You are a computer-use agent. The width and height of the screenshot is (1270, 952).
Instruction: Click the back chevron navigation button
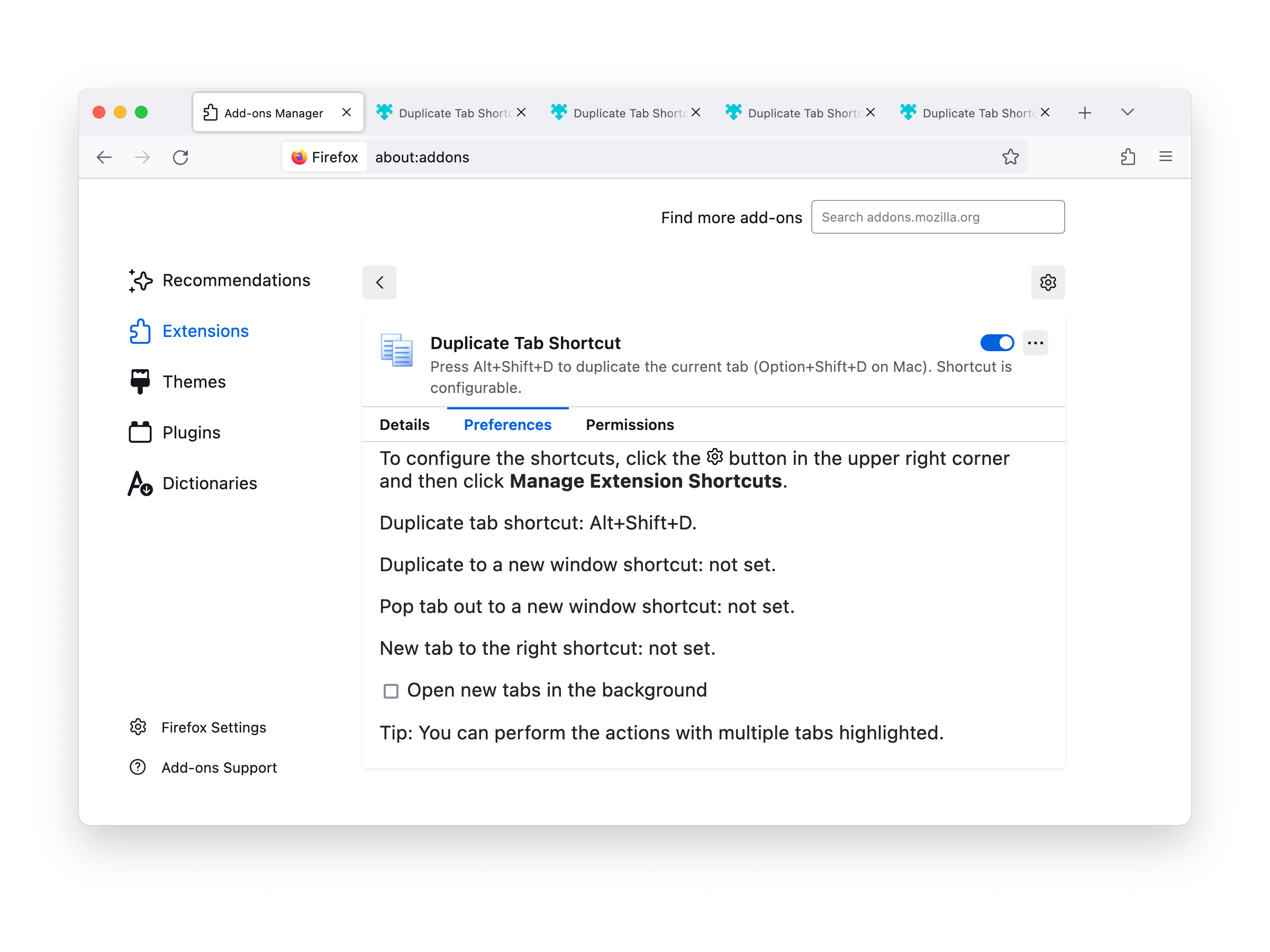point(381,281)
